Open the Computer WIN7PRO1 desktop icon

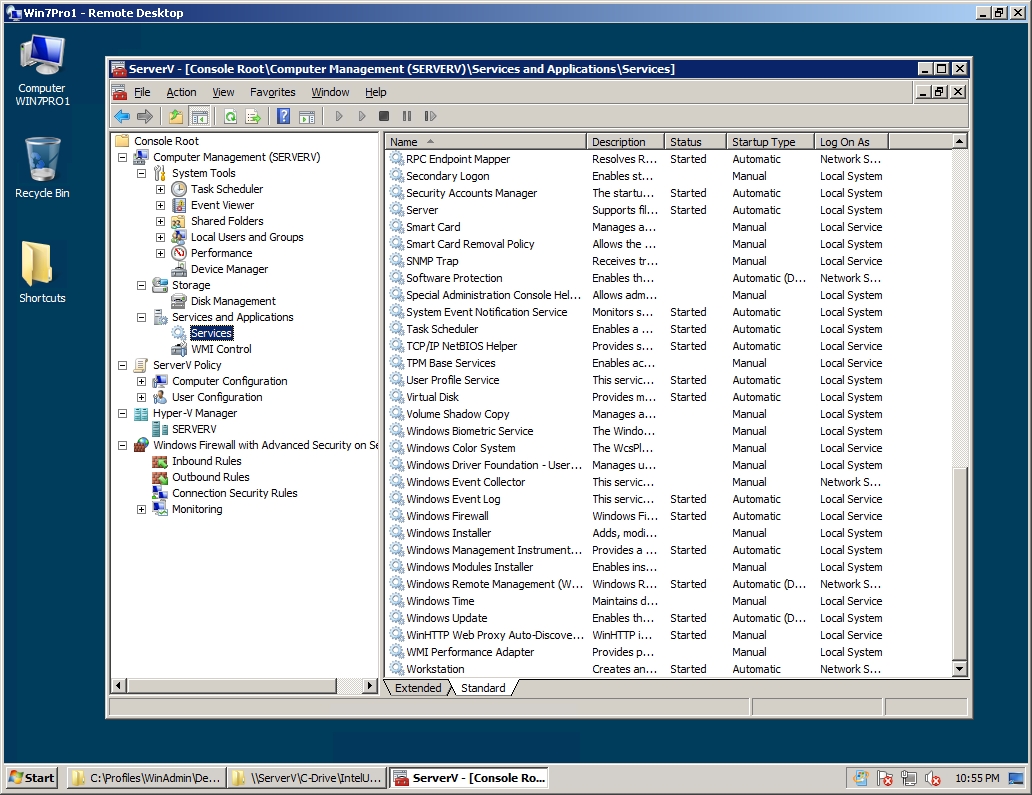pos(42,69)
